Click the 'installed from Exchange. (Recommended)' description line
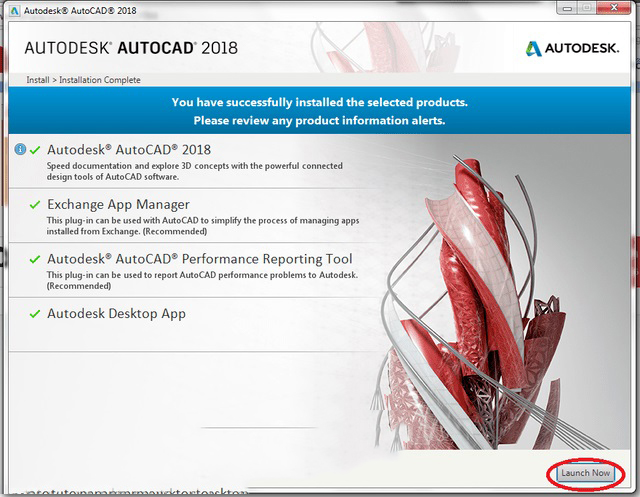The image size is (640, 497). point(127,231)
